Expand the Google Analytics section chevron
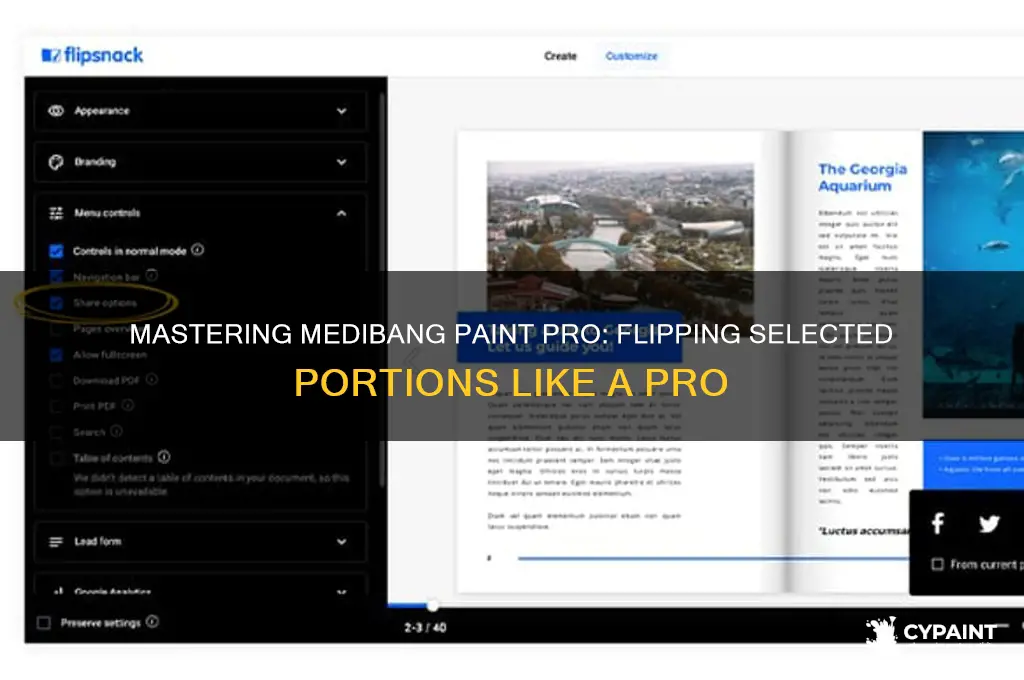The height and width of the screenshot is (680, 1024). tap(342, 592)
